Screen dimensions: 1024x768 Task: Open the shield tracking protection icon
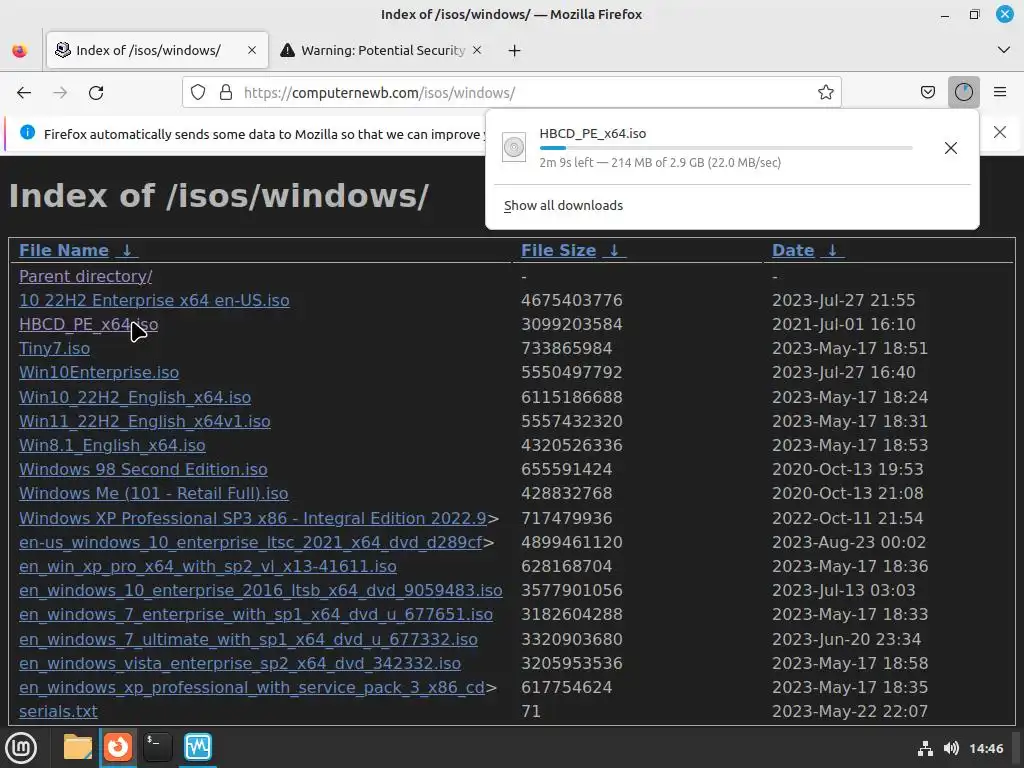(198, 93)
